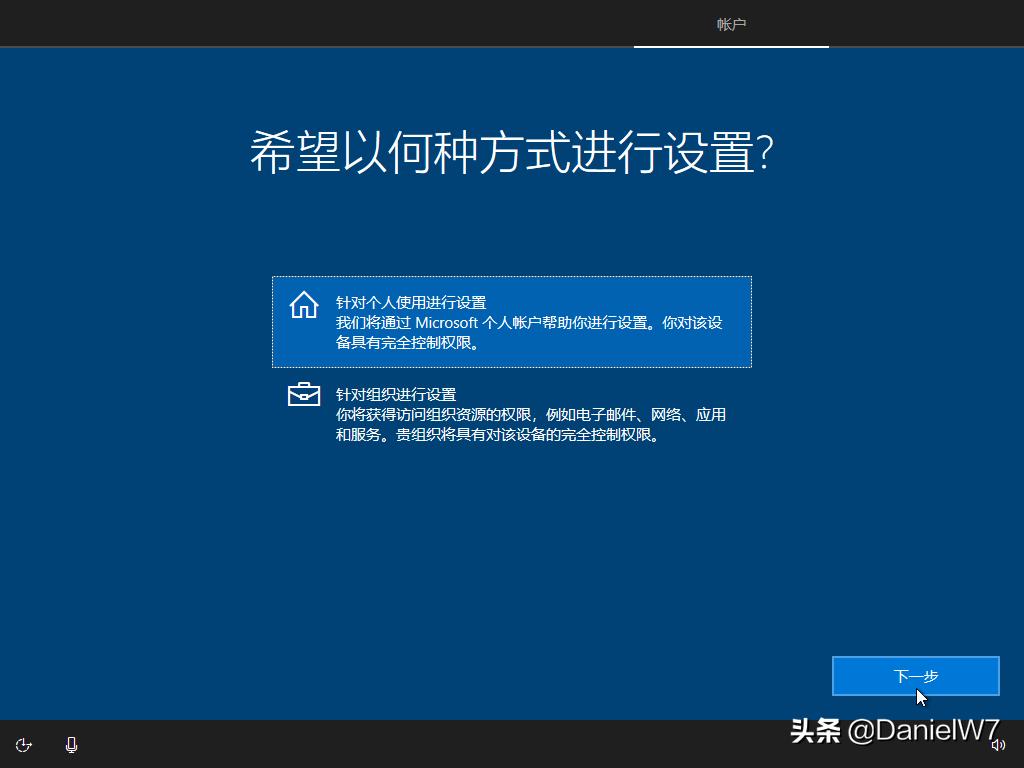Select the organization setup option
This screenshot has height=768, width=1024.
tap(512, 416)
